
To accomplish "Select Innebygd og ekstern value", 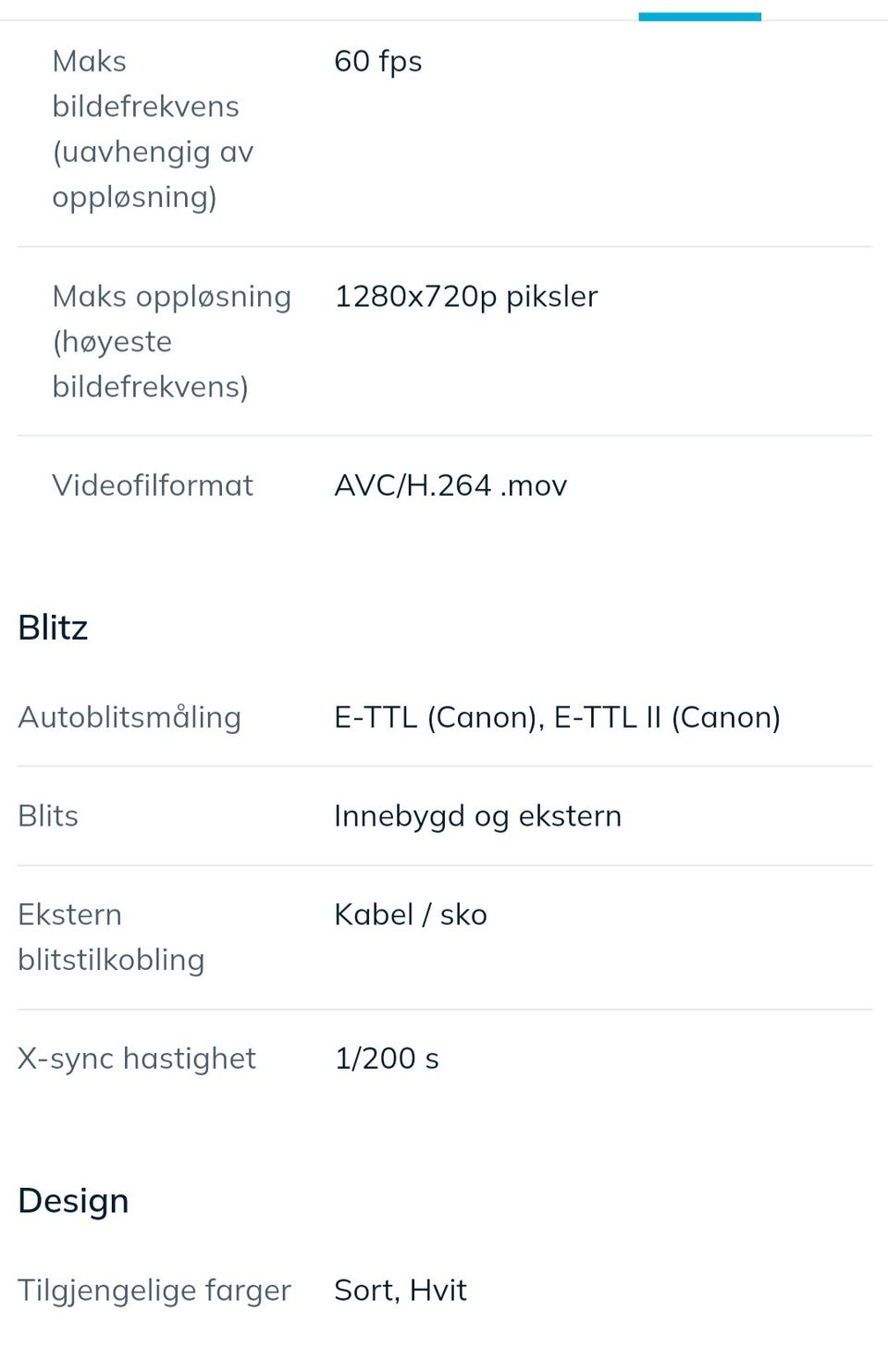I will tap(477, 816).
